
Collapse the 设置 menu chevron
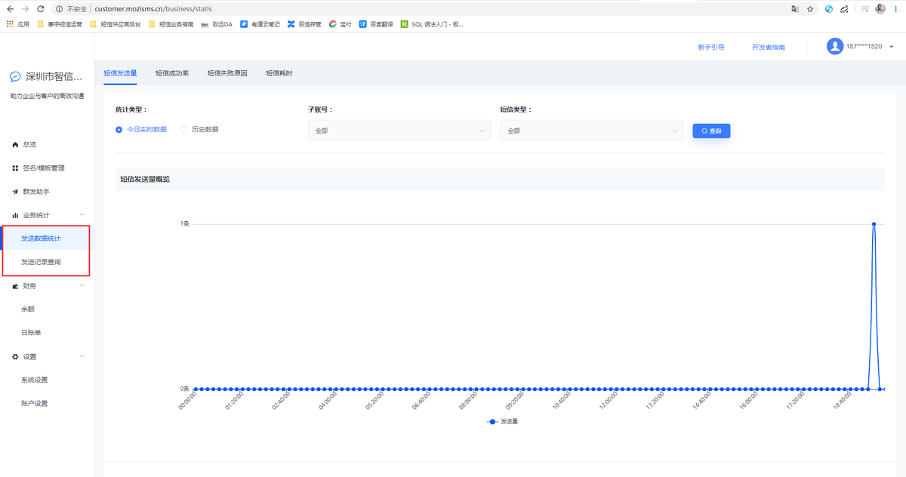tap(82, 356)
